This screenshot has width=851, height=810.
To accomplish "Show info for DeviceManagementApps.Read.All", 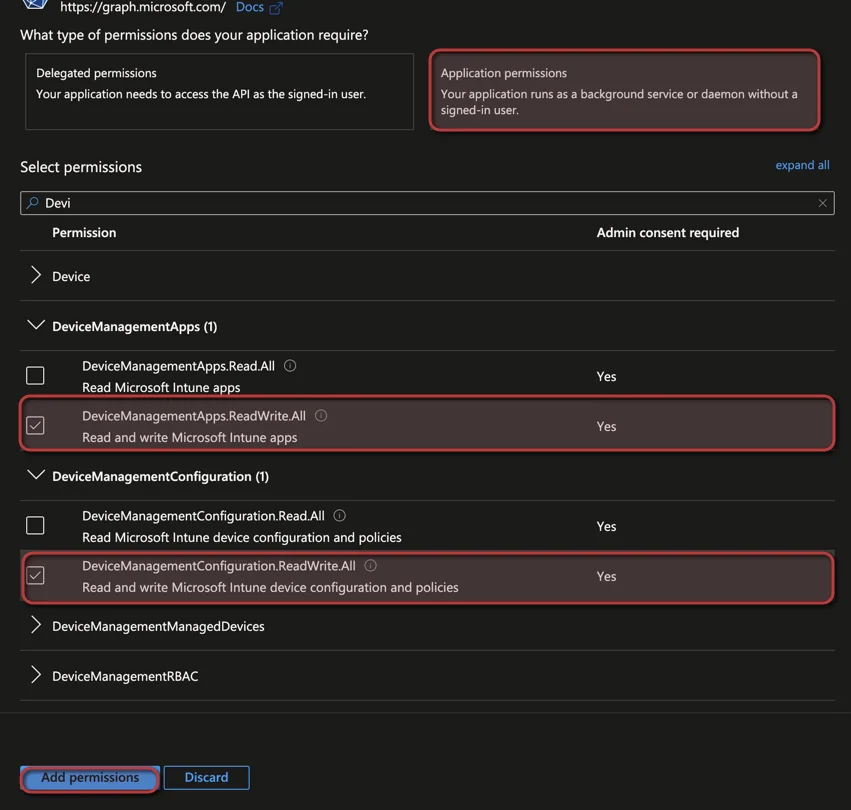I will pos(290,365).
